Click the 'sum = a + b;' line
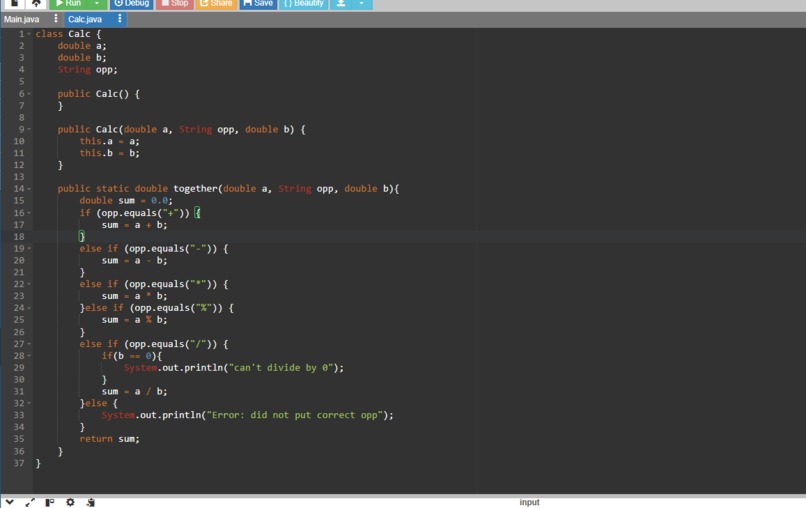This screenshot has width=806, height=508. pos(134,225)
